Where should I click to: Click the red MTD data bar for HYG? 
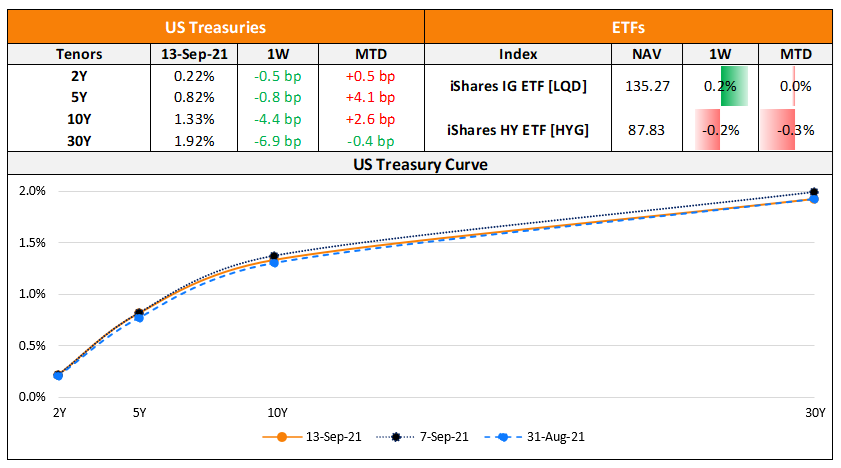pos(777,130)
